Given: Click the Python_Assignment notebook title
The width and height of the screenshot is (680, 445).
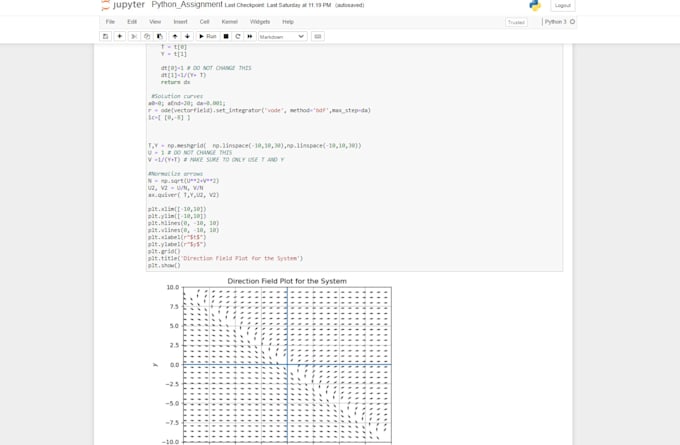Looking at the screenshot, I should pos(187,5).
